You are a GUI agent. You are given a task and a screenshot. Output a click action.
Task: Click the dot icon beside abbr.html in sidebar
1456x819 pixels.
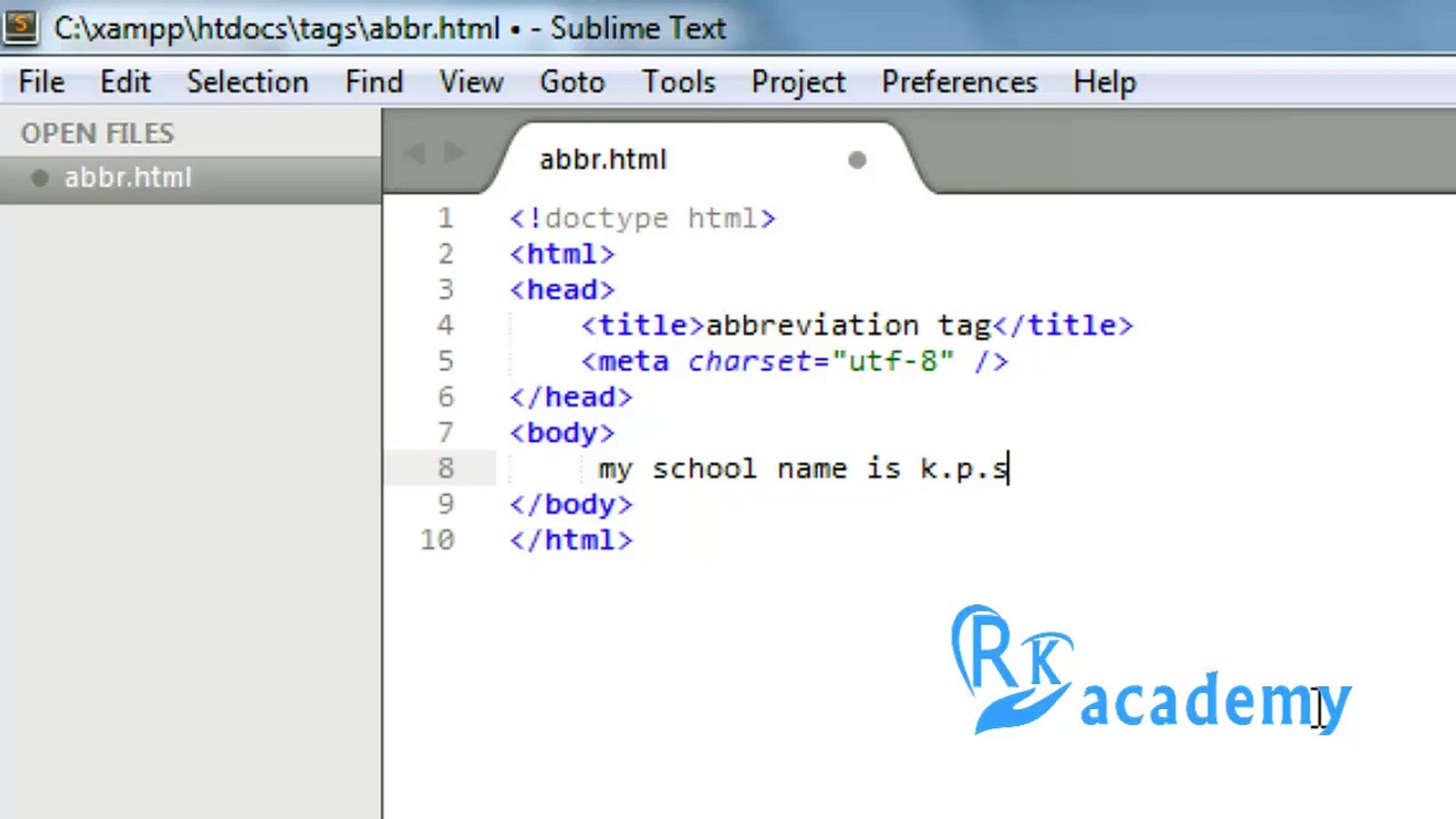click(39, 177)
